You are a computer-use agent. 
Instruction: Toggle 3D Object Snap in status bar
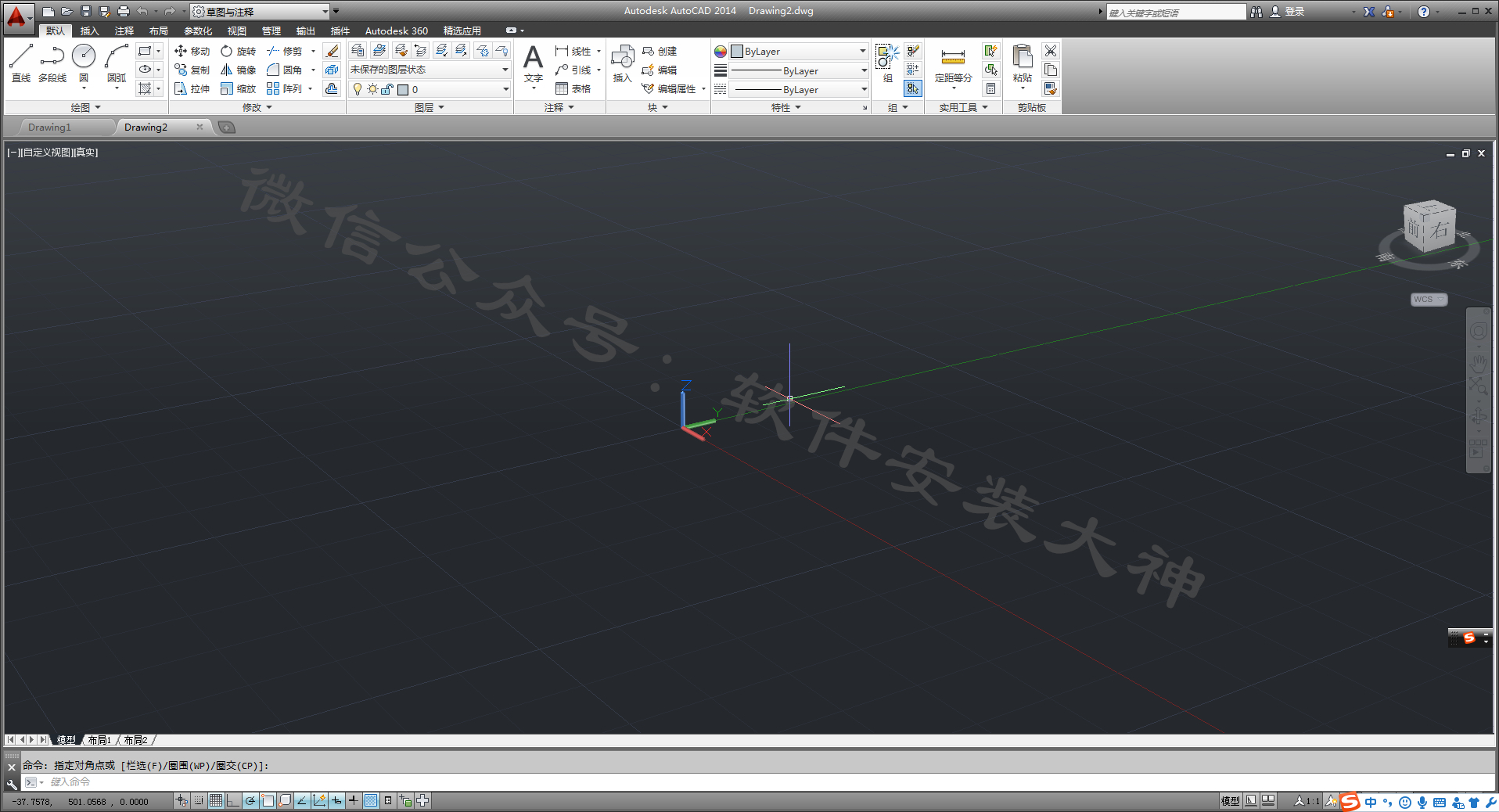(285, 800)
